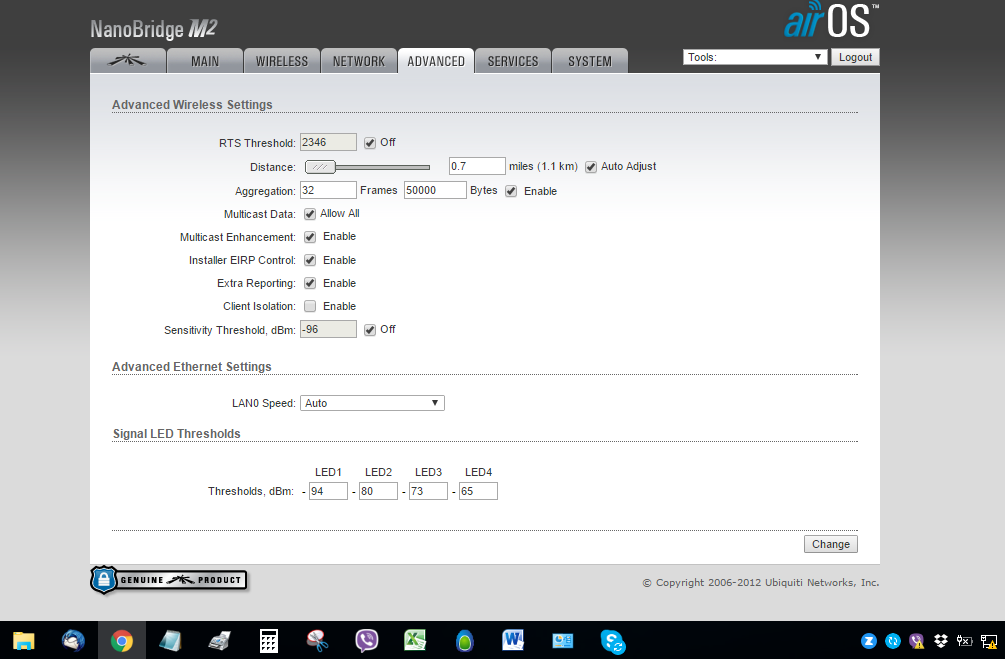Toggle Distance Auto Adjust checkbox
Screen dimensions: 1005x659
pos(591,167)
